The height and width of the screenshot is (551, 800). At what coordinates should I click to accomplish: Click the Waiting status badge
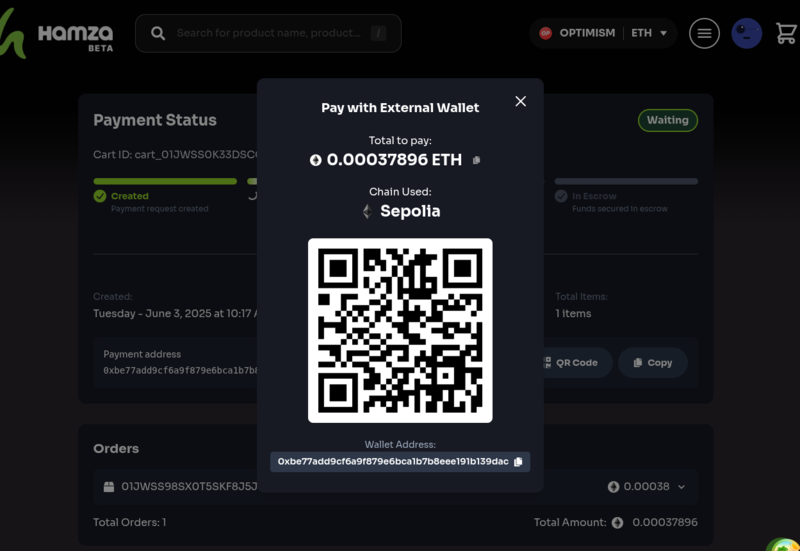[667, 120]
